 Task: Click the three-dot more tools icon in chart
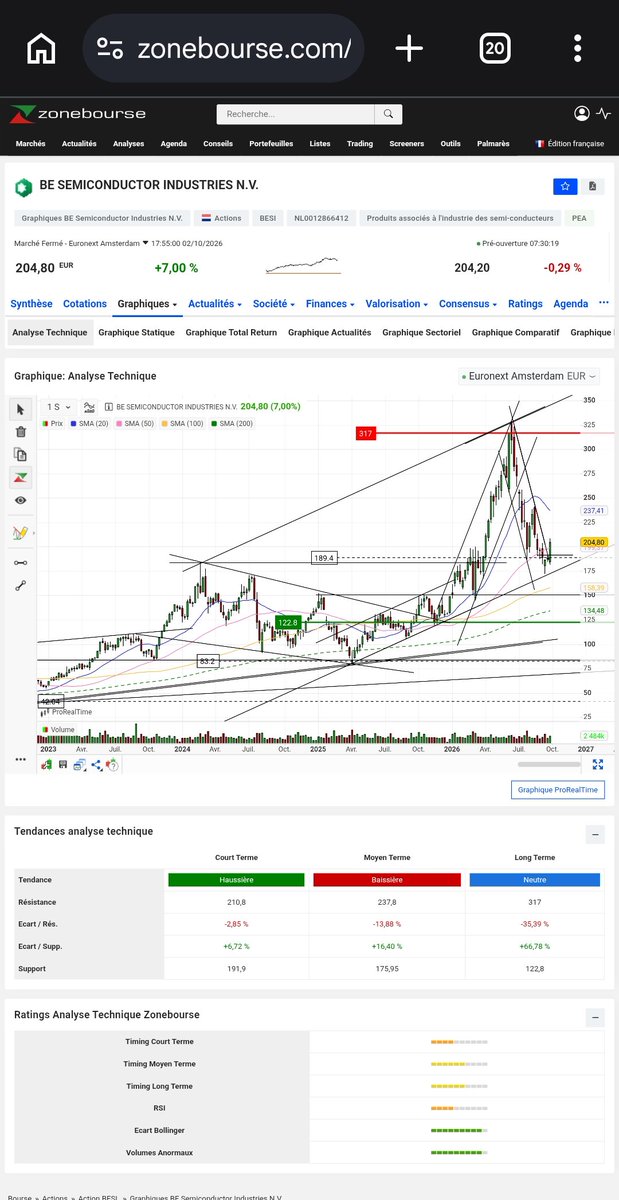[21, 759]
